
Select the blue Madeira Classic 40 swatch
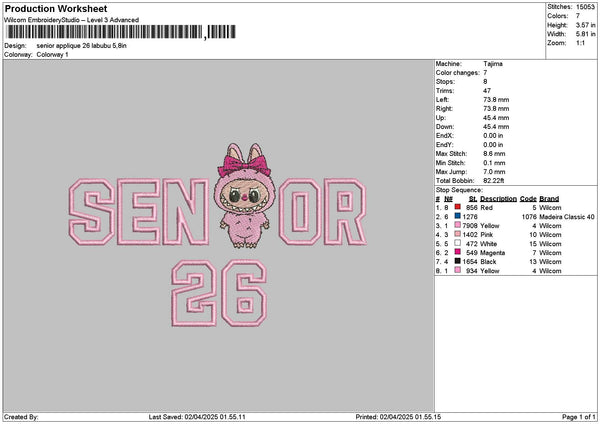pos(457,216)
